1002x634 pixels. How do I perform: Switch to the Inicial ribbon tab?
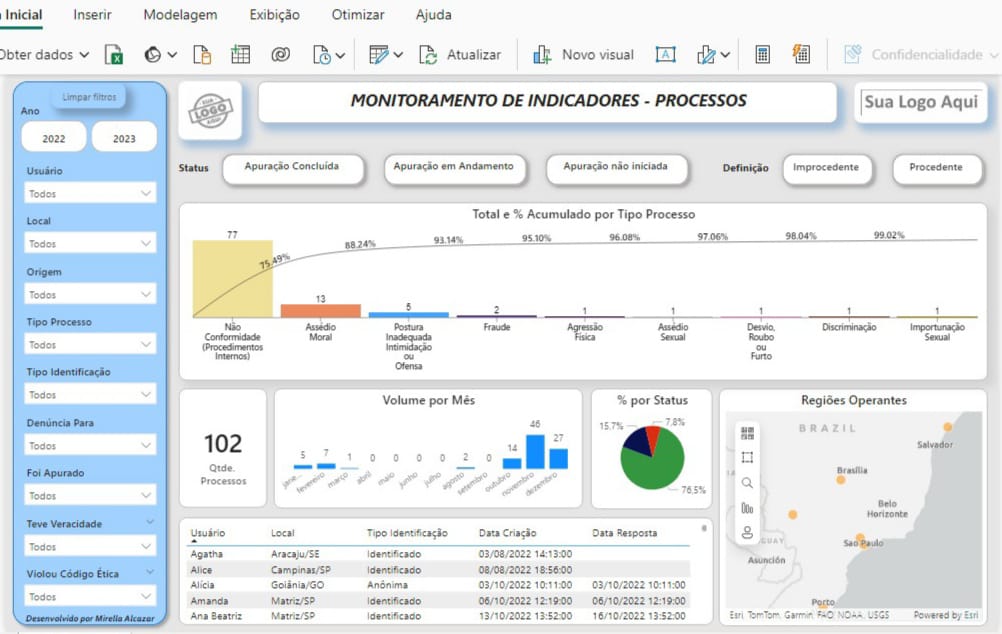point(22,15)
